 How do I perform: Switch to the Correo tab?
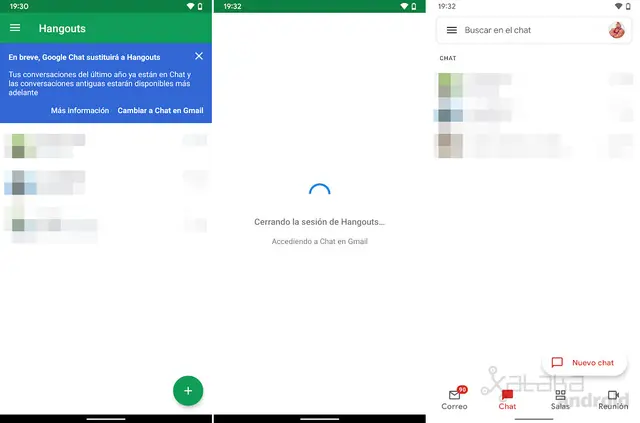pyautogui.click(x=454, y=399)
